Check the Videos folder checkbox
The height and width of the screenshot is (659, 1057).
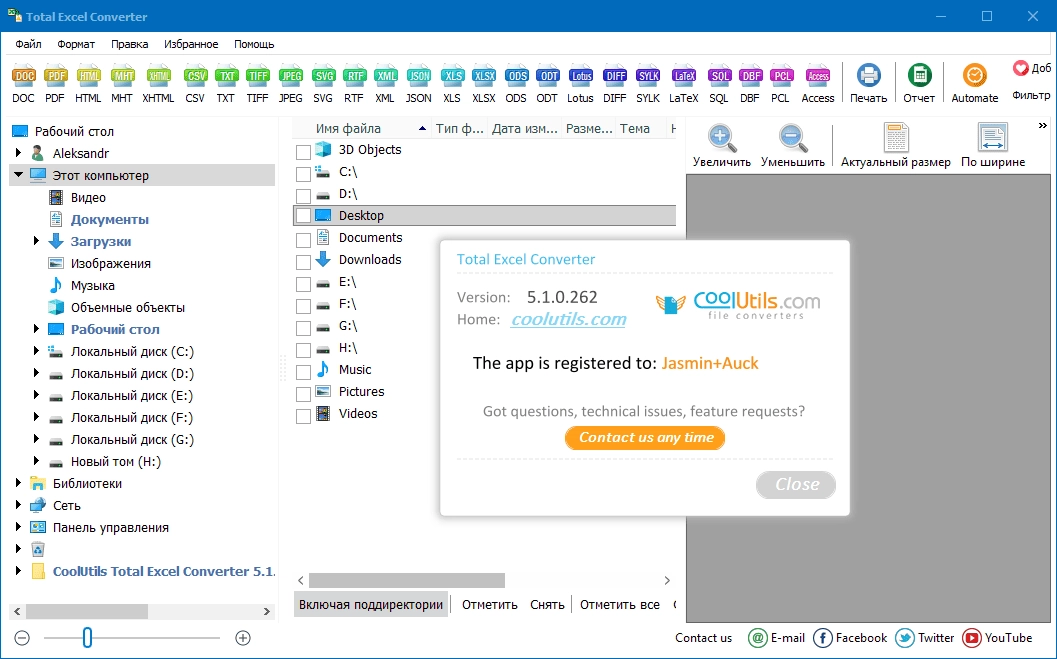pyautogui.click(x=303, y=416)
